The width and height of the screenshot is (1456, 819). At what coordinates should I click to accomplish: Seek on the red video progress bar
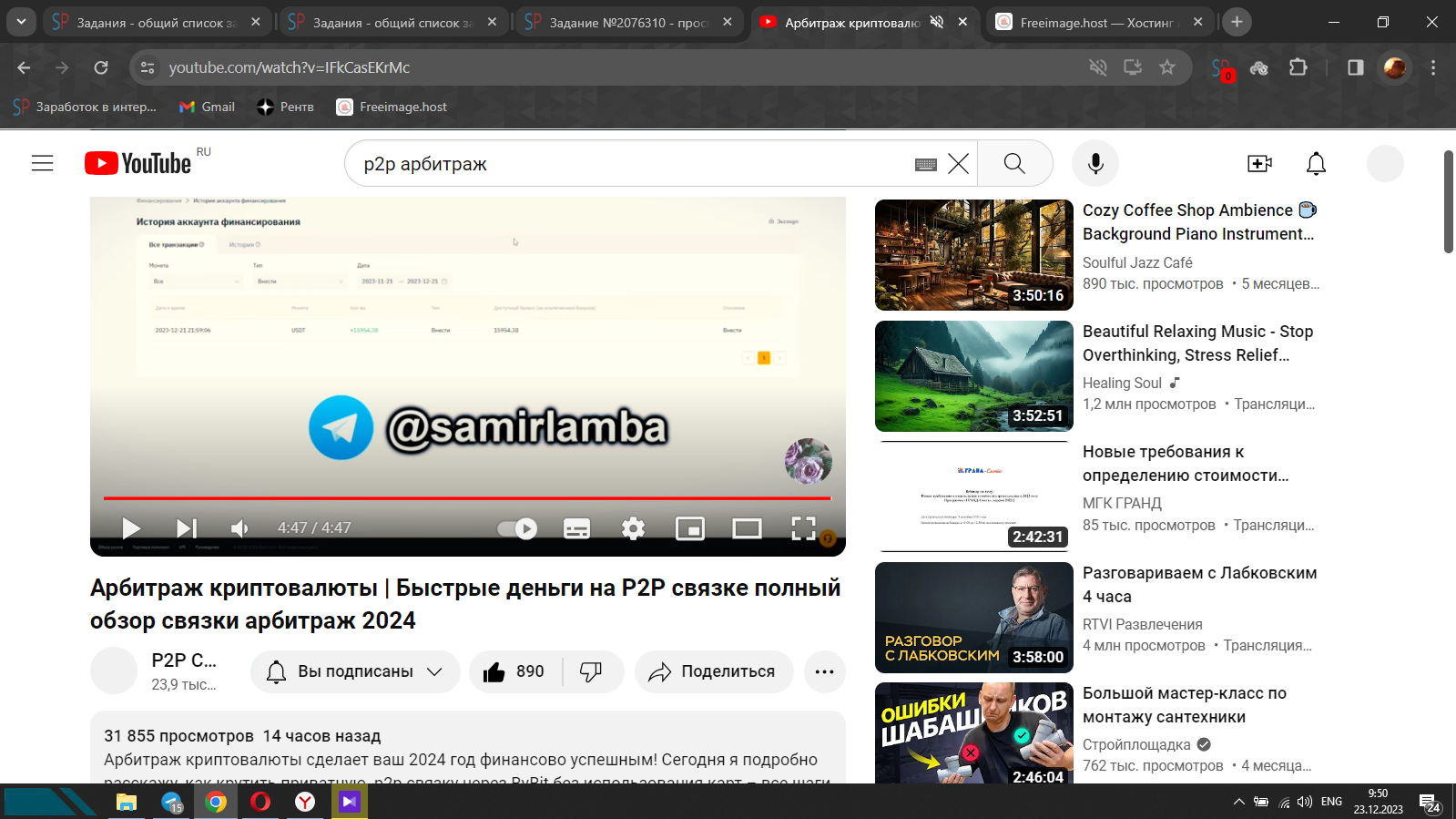[x=467, y=498]
